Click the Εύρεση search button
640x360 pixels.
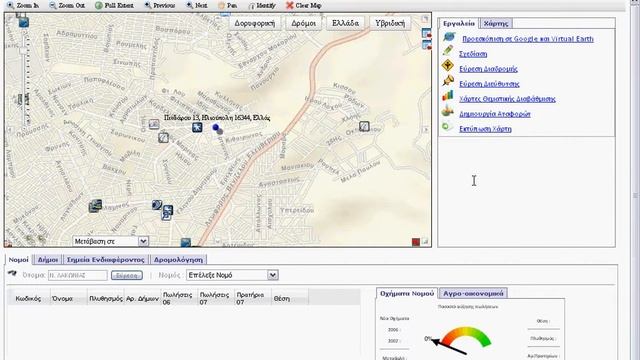pyautogui.click(x=127, y=276)
